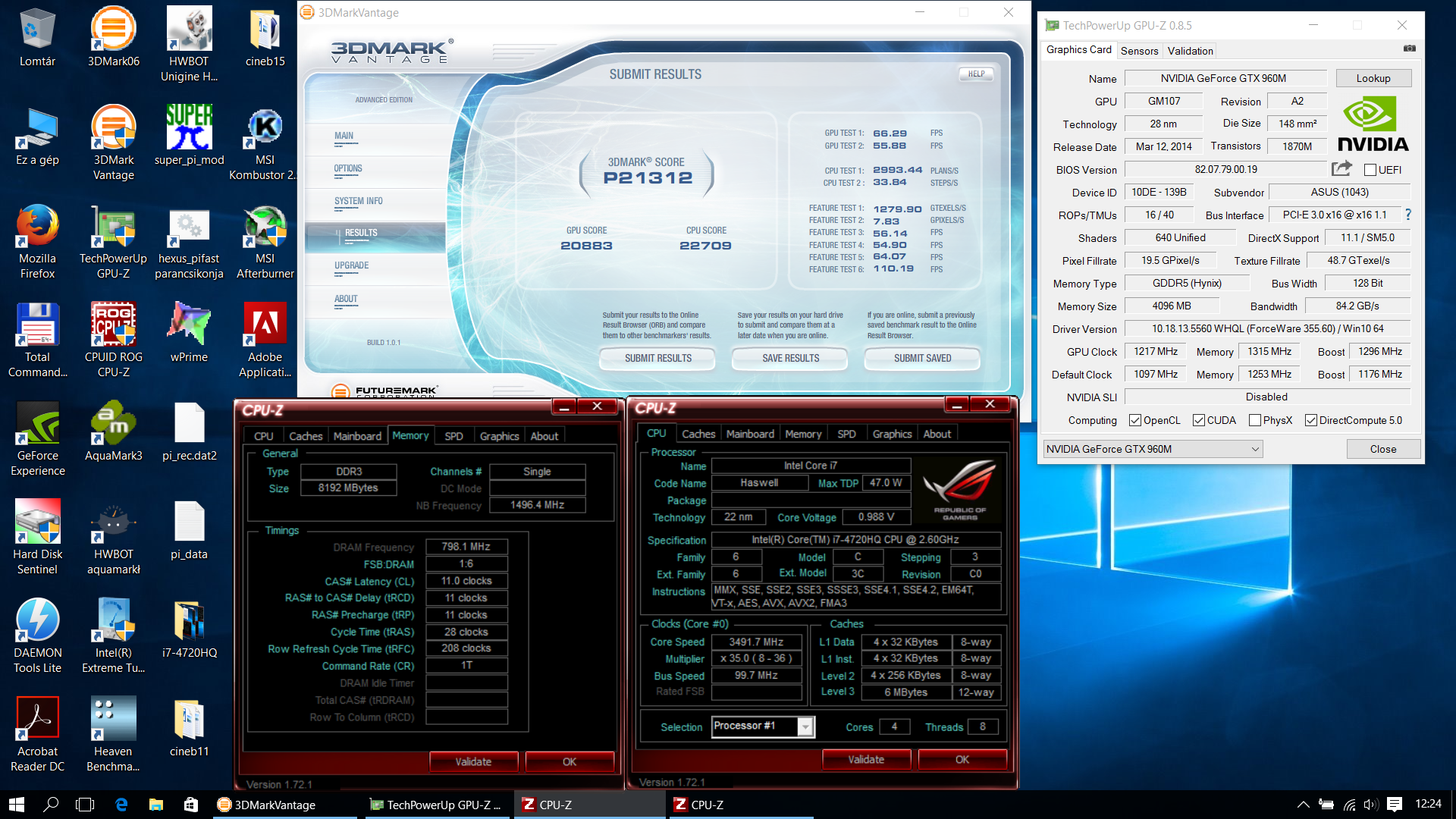Click the HELP button in 3DMark Vantage
This screenshot has width=1456, height=819.
click(x=976, y=74)
